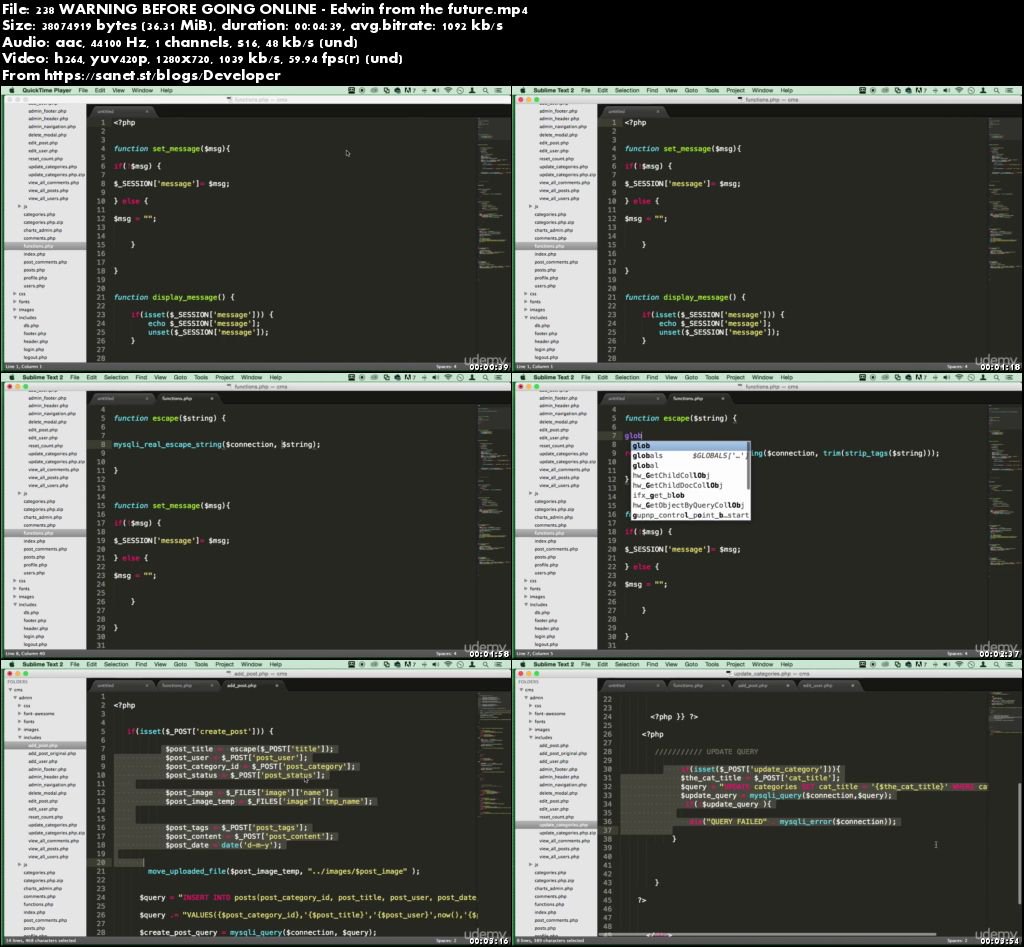
Task: Click Spotlight search icon in the QuickTime Player frame
Action: 486,91
